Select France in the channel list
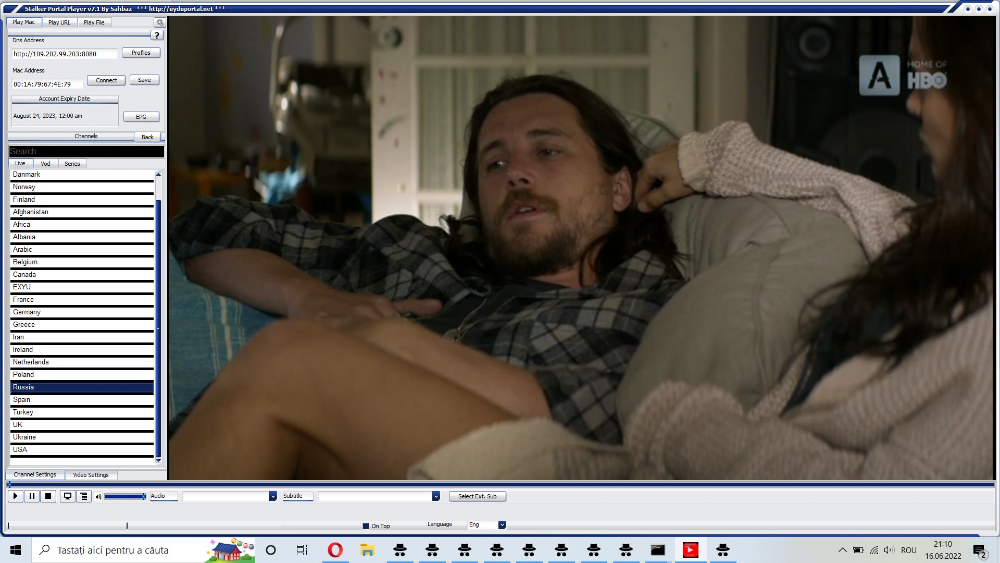This screenshot has height=563, width=1000. click(82, 300)
